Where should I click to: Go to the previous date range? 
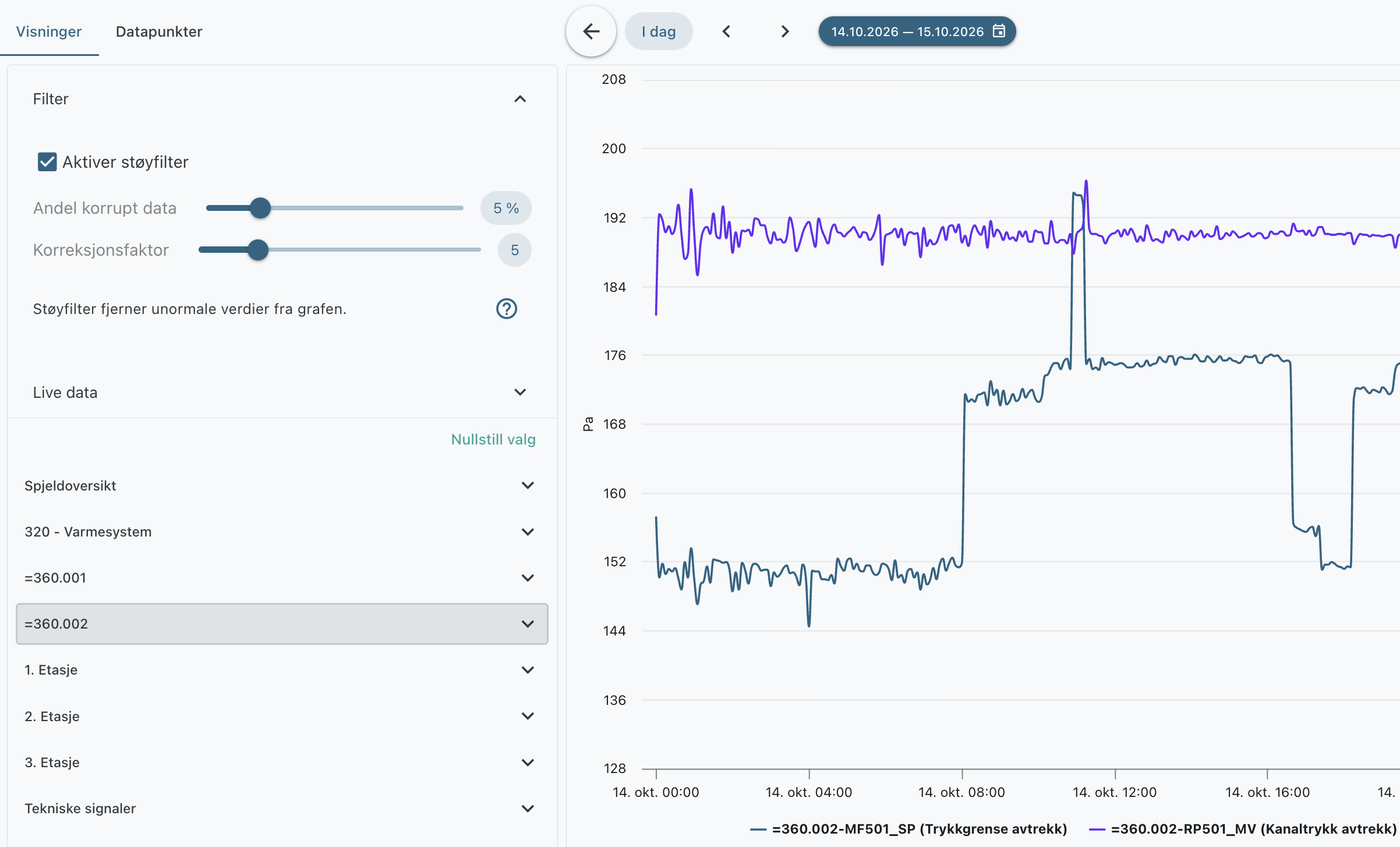[x=726, y=31]
